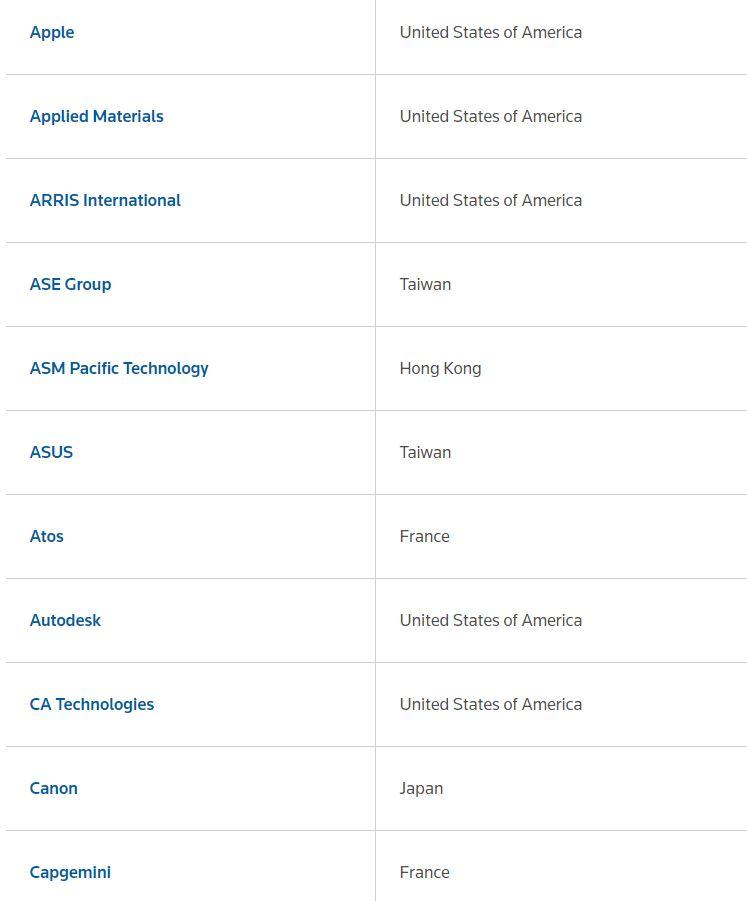Click France next to Atos
Screen dimensions: 747x901
[x=424, y=536]
